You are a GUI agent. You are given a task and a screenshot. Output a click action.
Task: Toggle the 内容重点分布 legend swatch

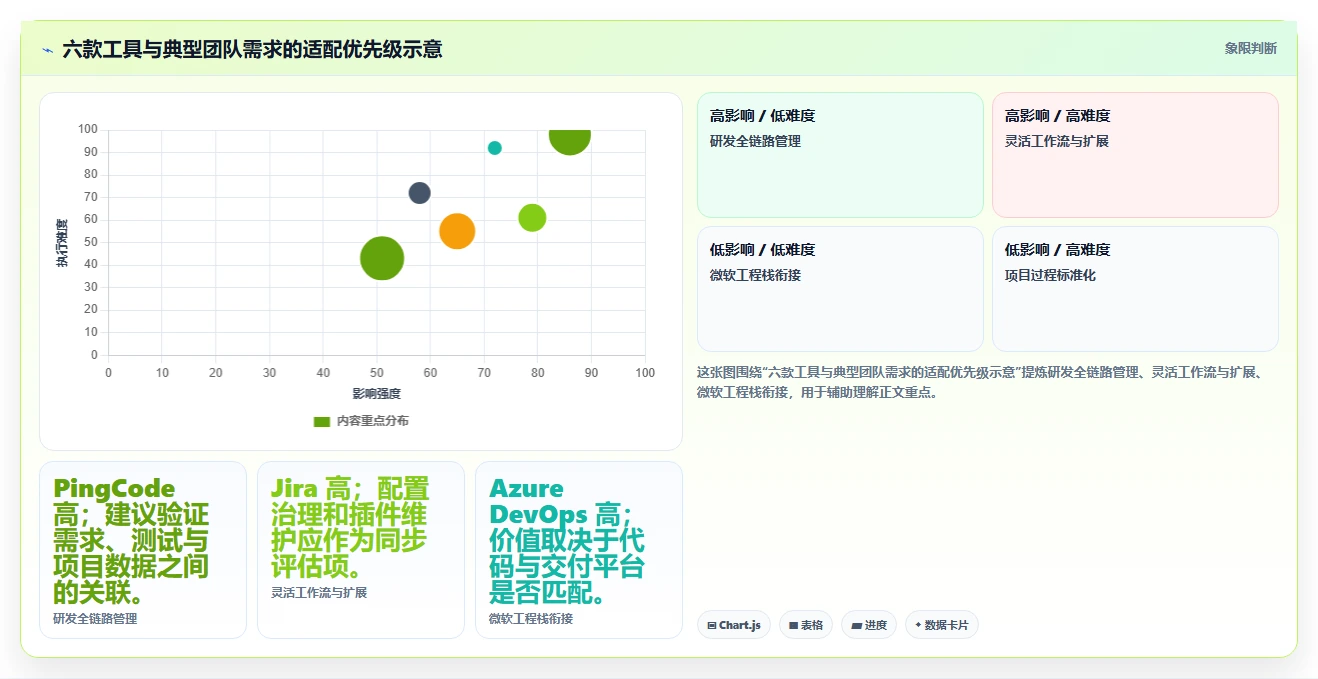322,421
